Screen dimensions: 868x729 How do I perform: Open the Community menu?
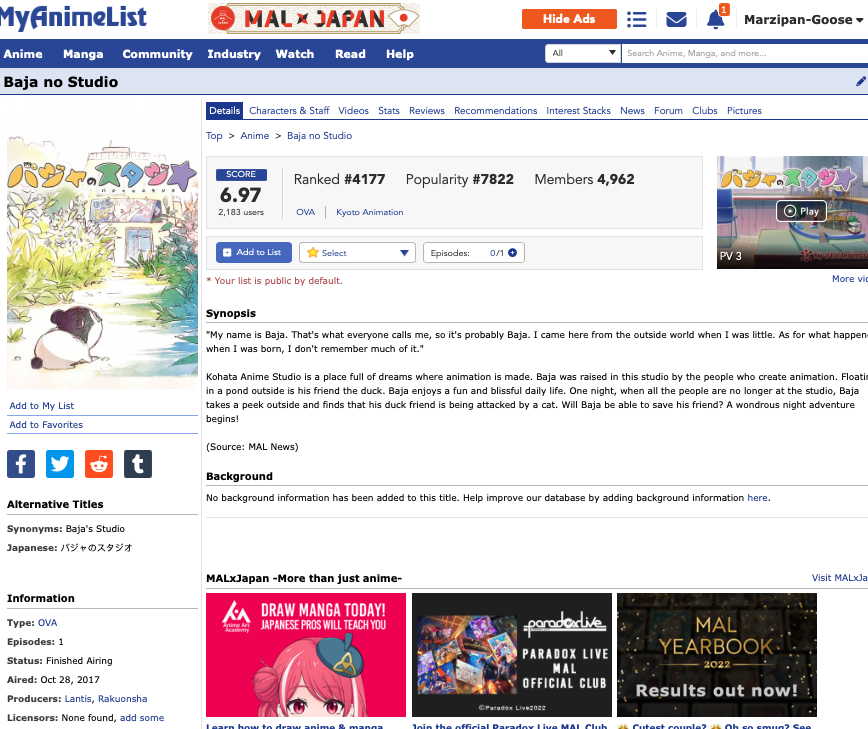click(x=157, y=54)
